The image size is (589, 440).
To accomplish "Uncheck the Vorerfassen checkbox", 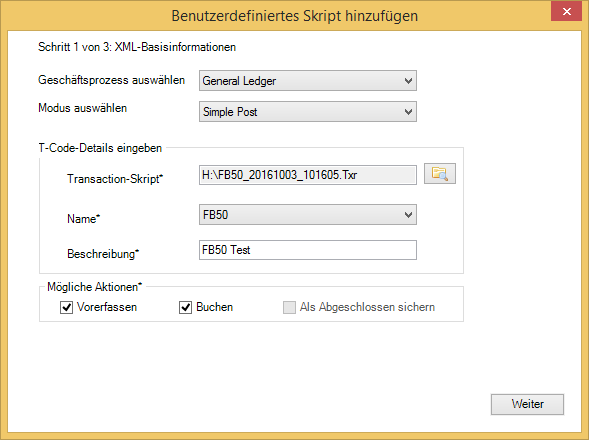I will [x=66, y=307].
